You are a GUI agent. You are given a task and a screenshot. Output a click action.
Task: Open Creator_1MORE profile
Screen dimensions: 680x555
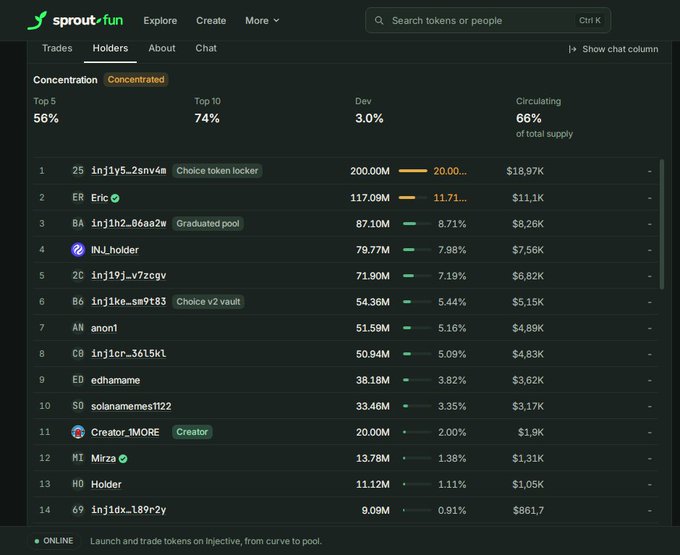tap(125, 432)
